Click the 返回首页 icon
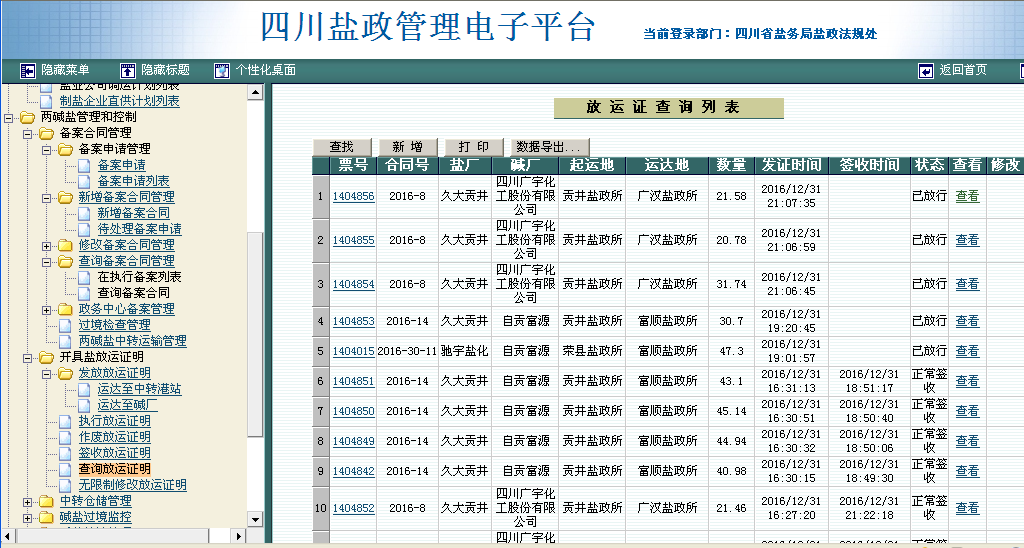 tap(925, 70)
